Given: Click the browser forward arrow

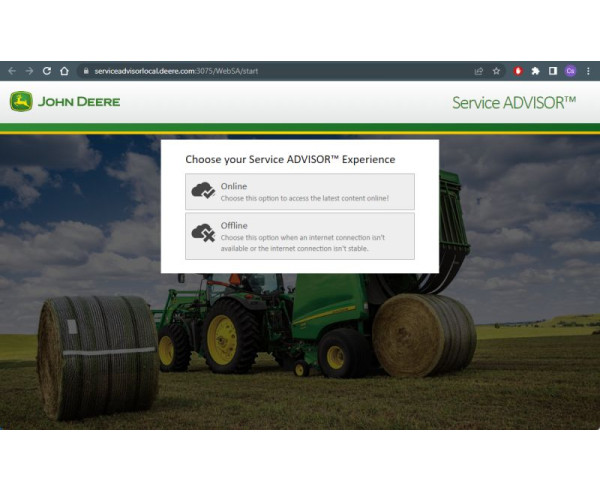Looking at the screenshot, I should (x=29, y=71).
